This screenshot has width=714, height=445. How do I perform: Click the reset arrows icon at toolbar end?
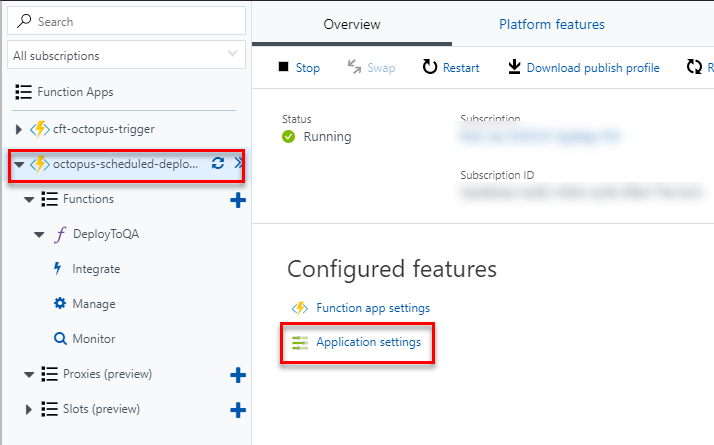tap(694, 66)
